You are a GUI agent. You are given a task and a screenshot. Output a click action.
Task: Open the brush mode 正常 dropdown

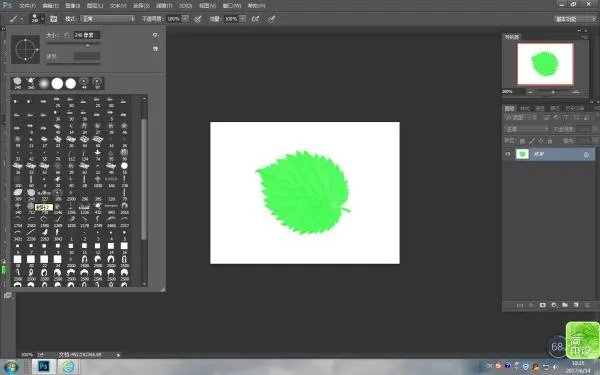108,19
